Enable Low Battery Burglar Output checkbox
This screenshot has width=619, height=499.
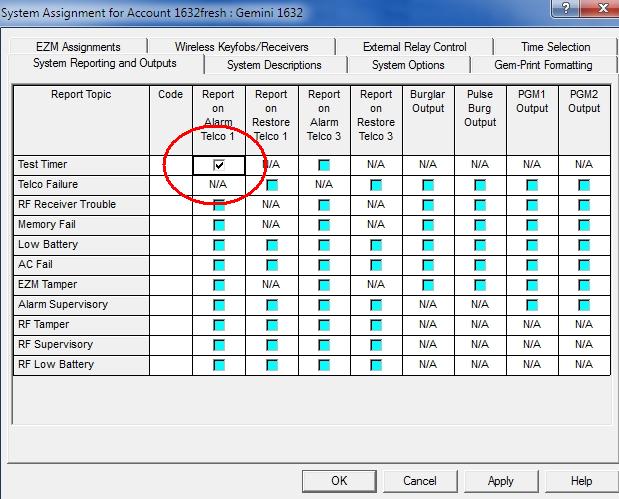pyautogui.click(x=428, y=245)
